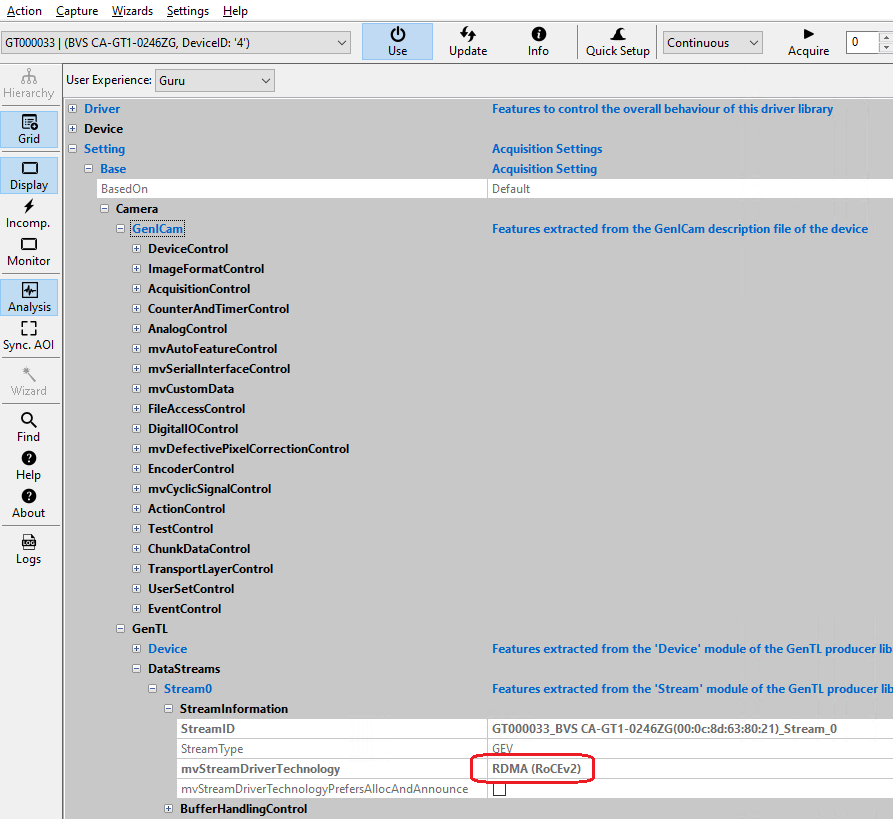
Task: Open the Find search tool
Action: click(x=29, y=427)
